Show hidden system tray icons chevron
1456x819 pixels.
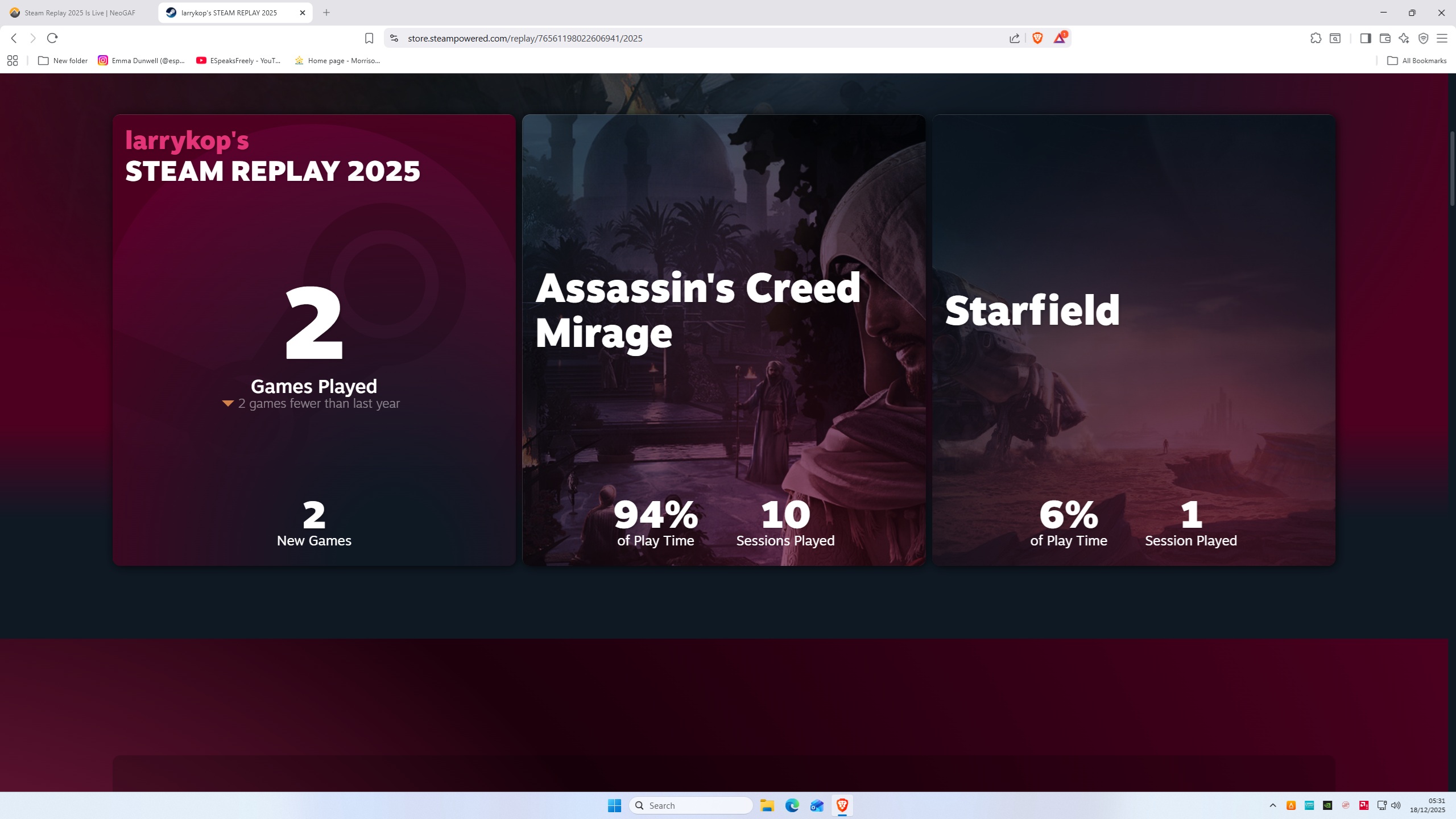[x=1273, y=805]
